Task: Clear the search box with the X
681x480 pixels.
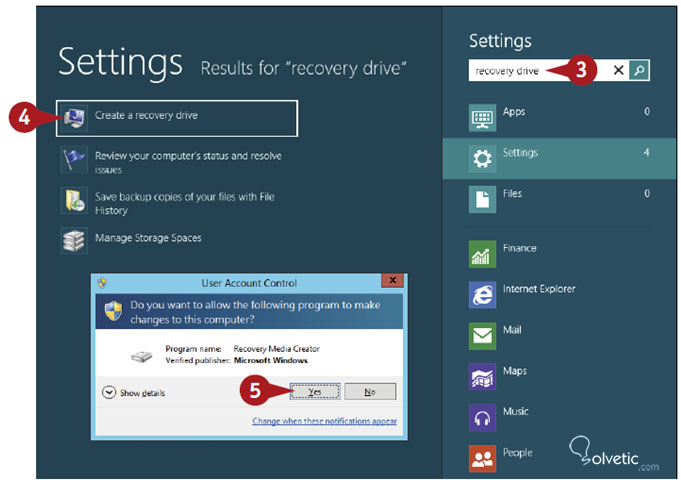Action: [618, 70]
